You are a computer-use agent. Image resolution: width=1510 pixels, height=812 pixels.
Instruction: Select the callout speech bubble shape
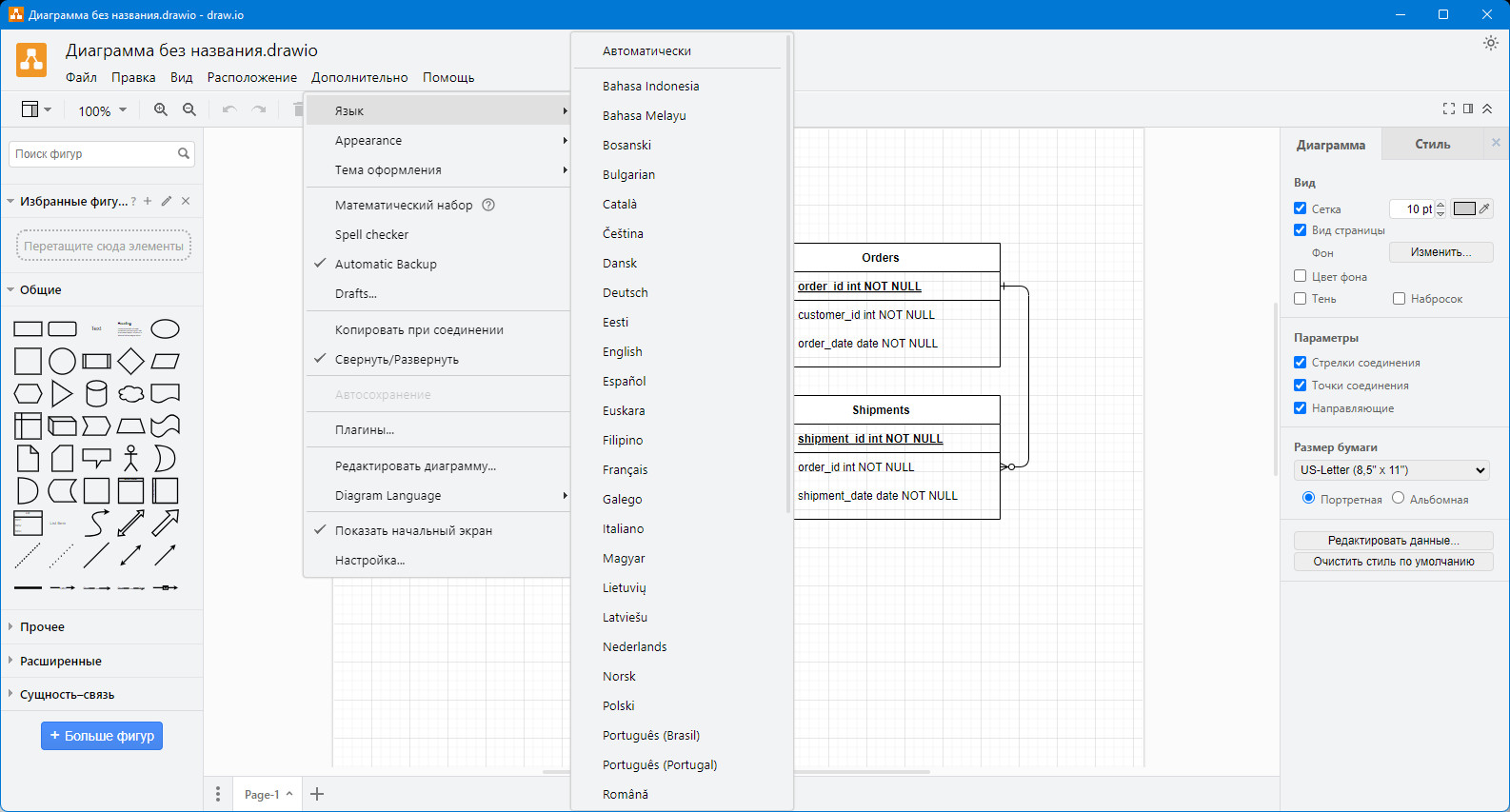coord(96,459)
